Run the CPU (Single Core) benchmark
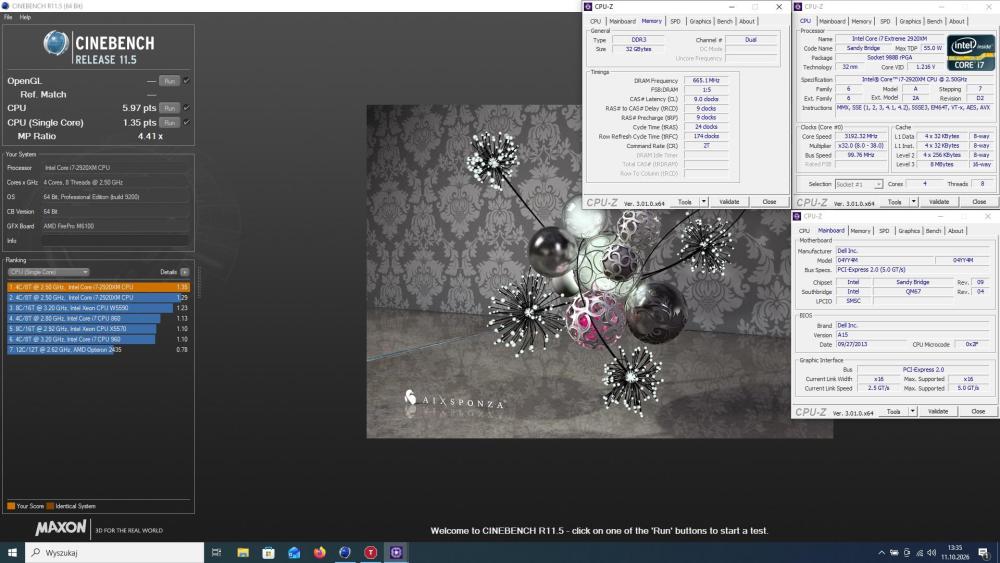 [x=169, y=122]
